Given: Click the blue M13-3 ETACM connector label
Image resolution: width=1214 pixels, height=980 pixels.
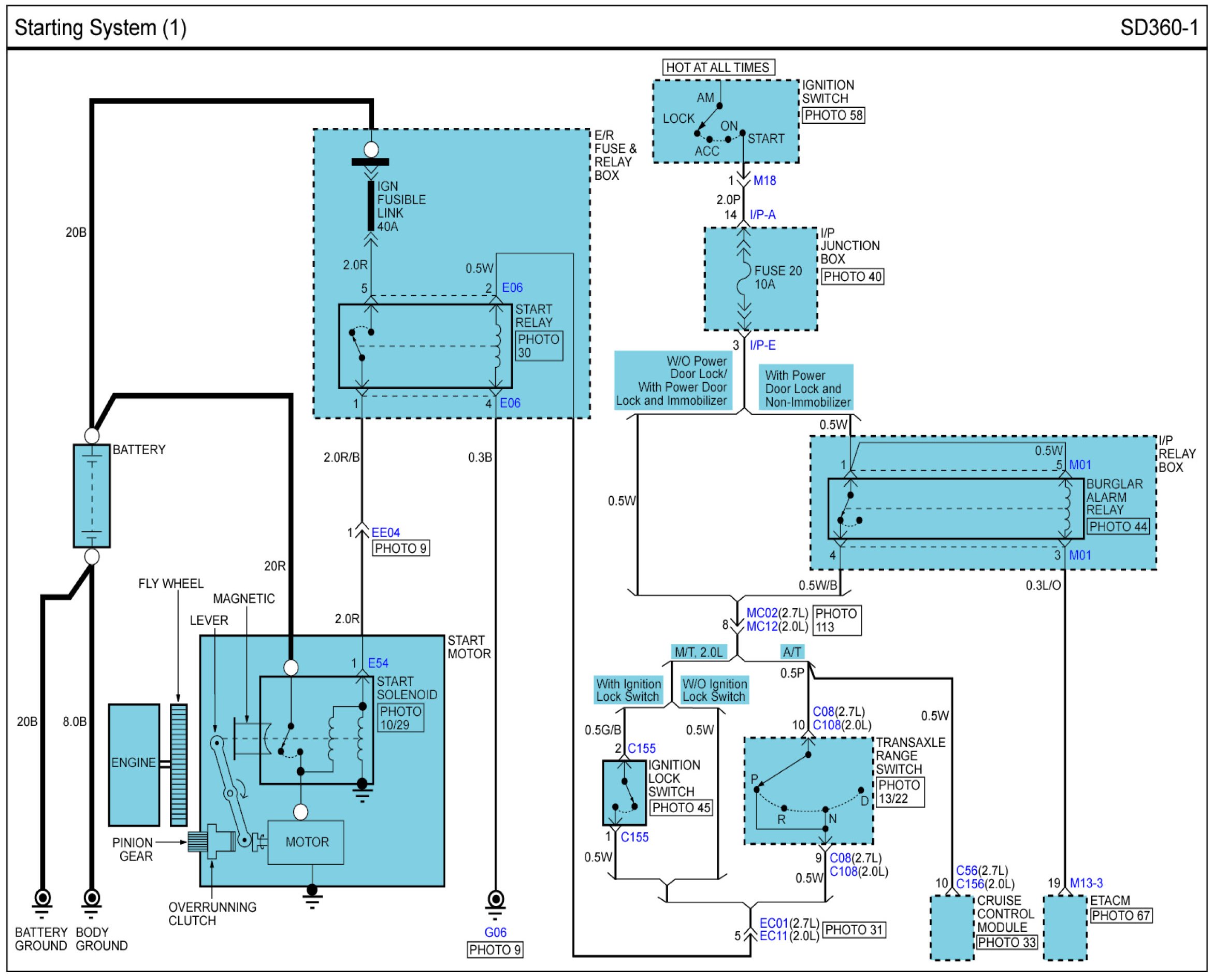Looking at the screenshot, I should click(1086, 884).
